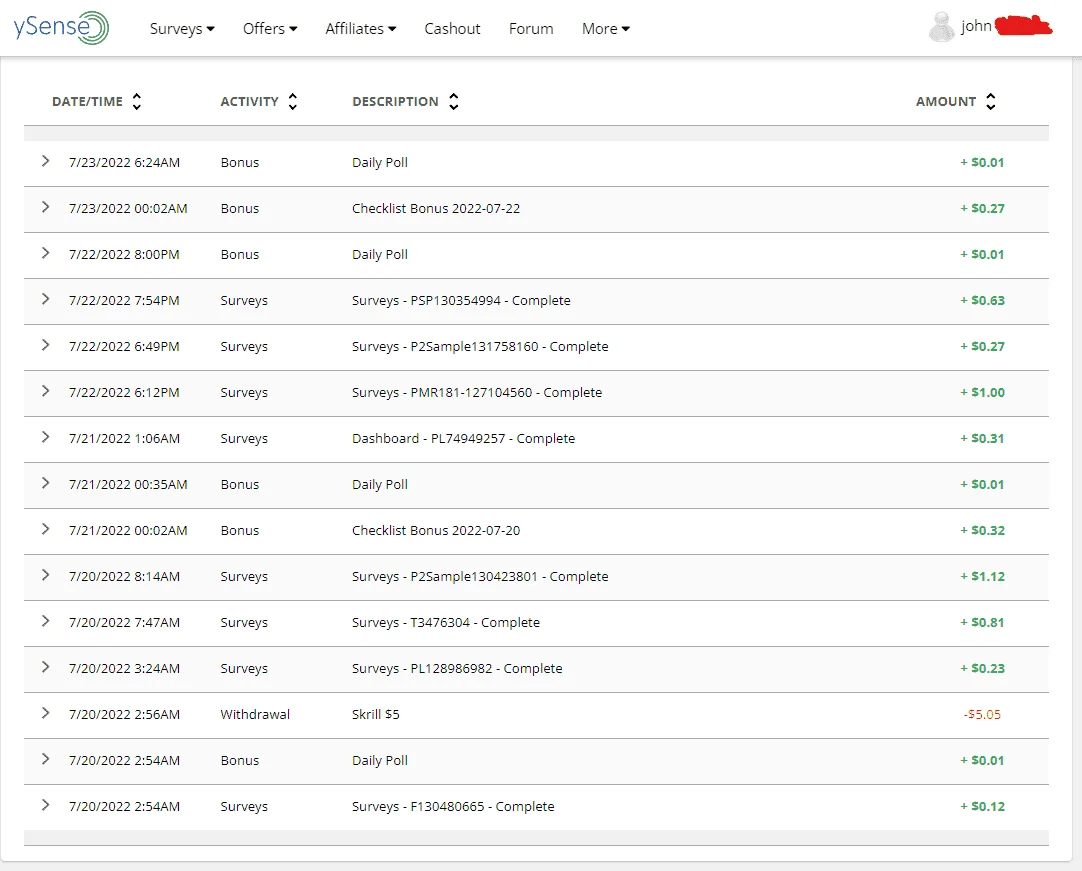Click the 7/21/2022 1:06AM timestamp

click(x=124, y=438)
